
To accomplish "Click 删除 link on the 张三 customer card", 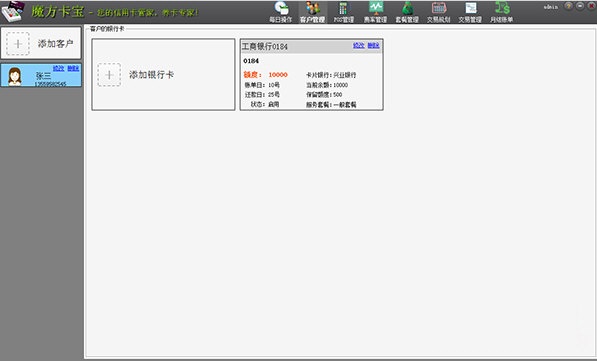I will [x=73, y=69].
